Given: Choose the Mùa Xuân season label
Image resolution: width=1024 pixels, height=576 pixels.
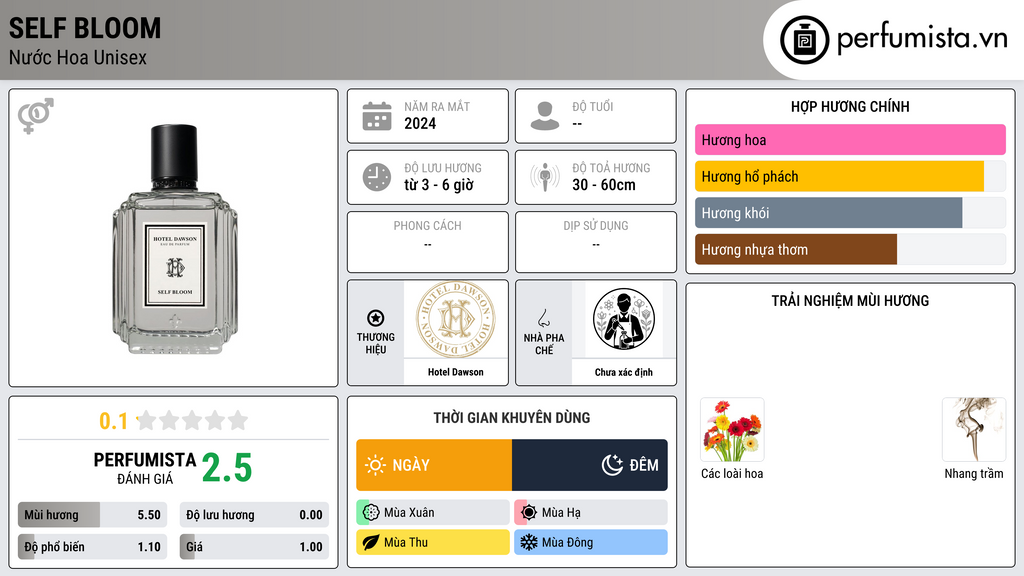Looking at the screenshot, I should [x=409, y=513].
